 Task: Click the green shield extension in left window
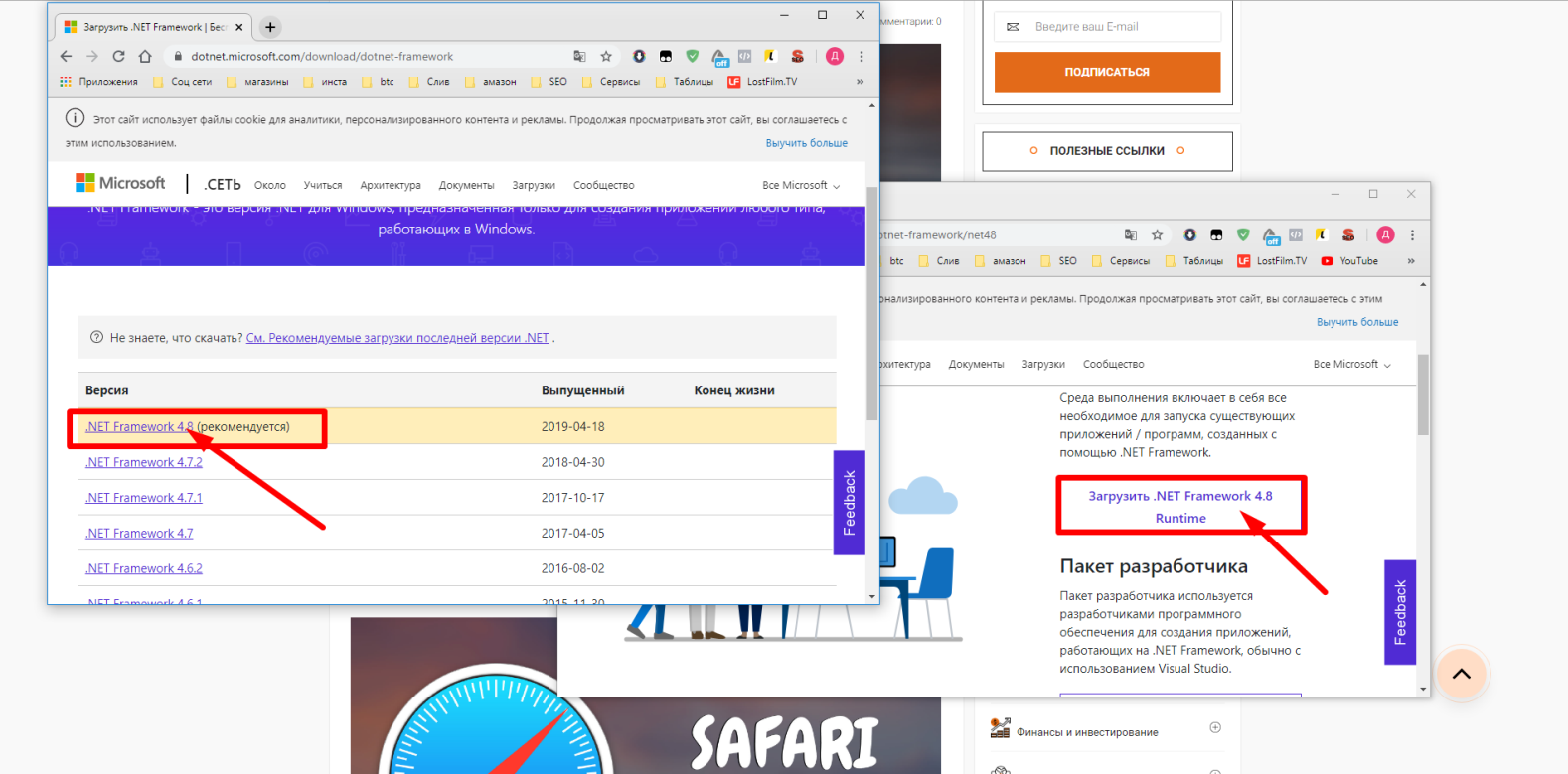click(693, 56)
